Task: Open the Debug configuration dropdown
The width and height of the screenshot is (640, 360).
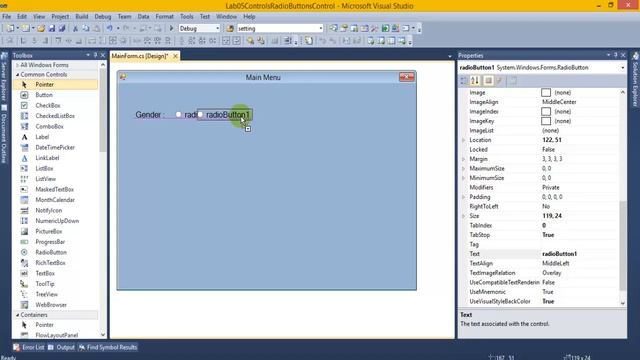Action: point(217,29)
